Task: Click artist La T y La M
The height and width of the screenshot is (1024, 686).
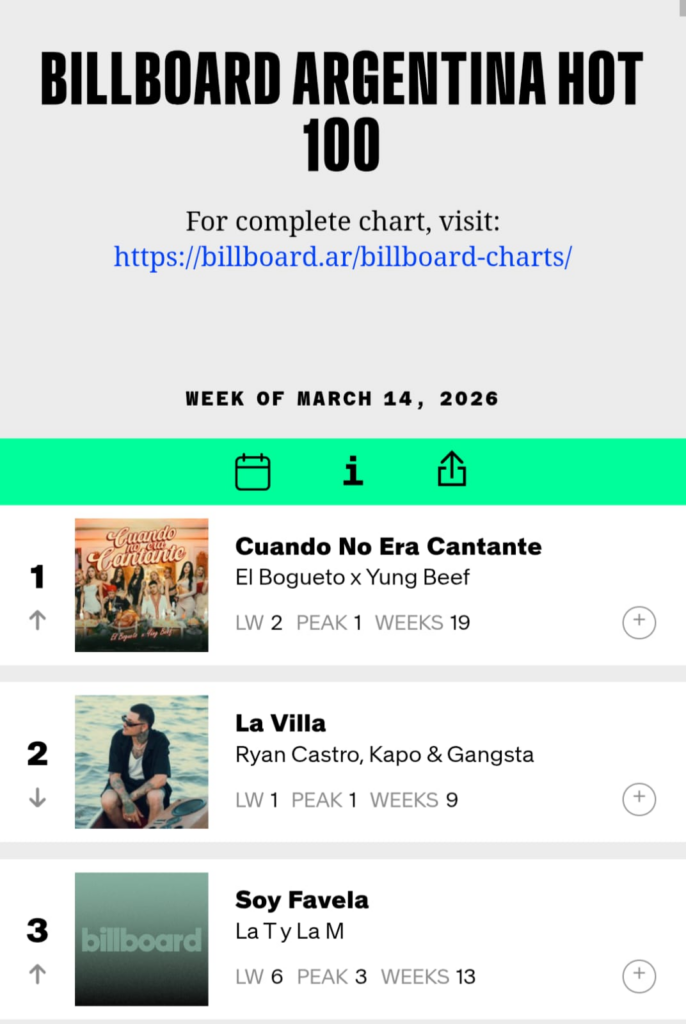Action: click(x=289, y=931)
